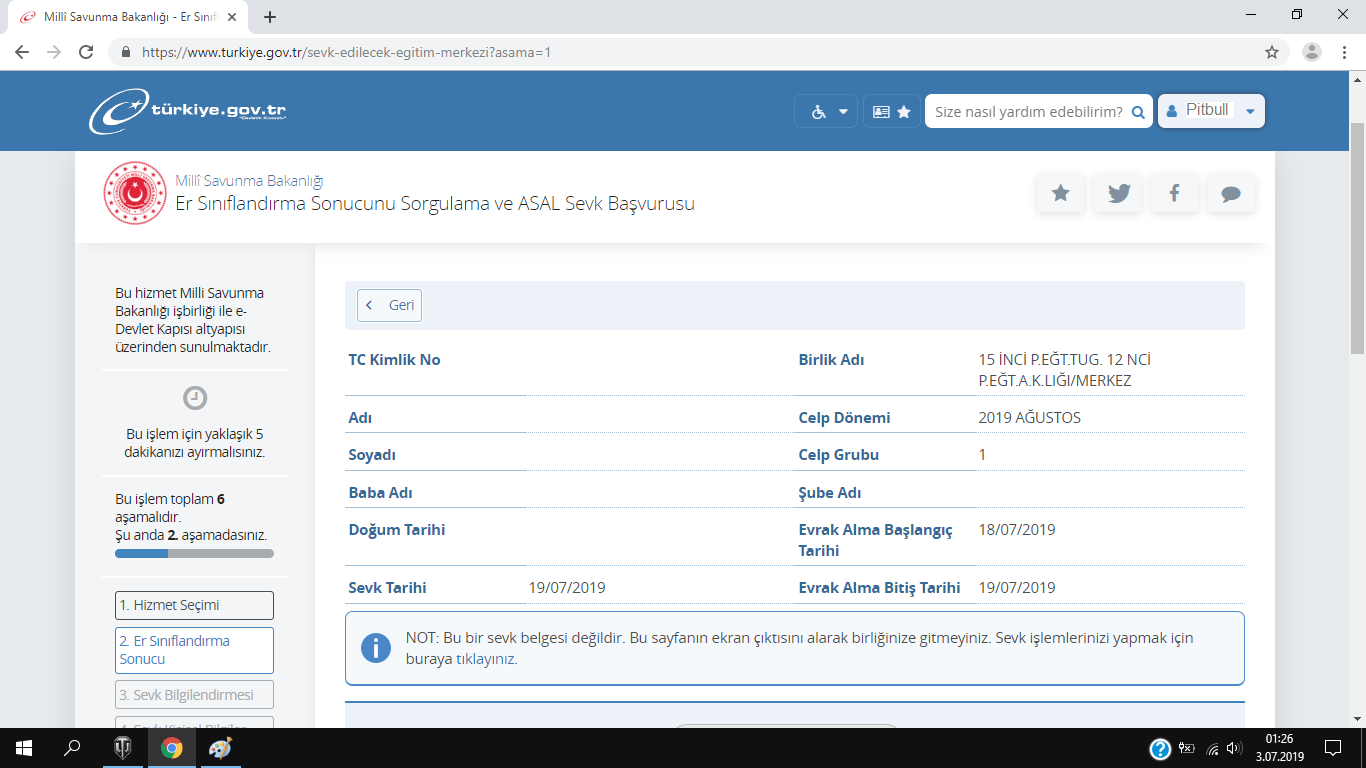Click the 'Soyadı' label

tap(372, 455)
